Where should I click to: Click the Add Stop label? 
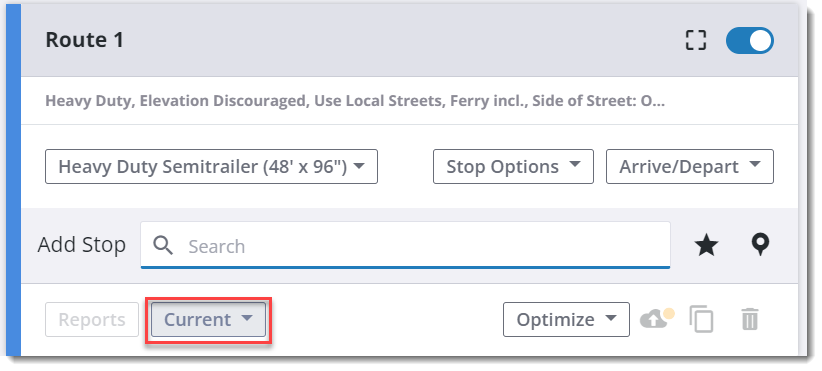(x=82, y=245)
